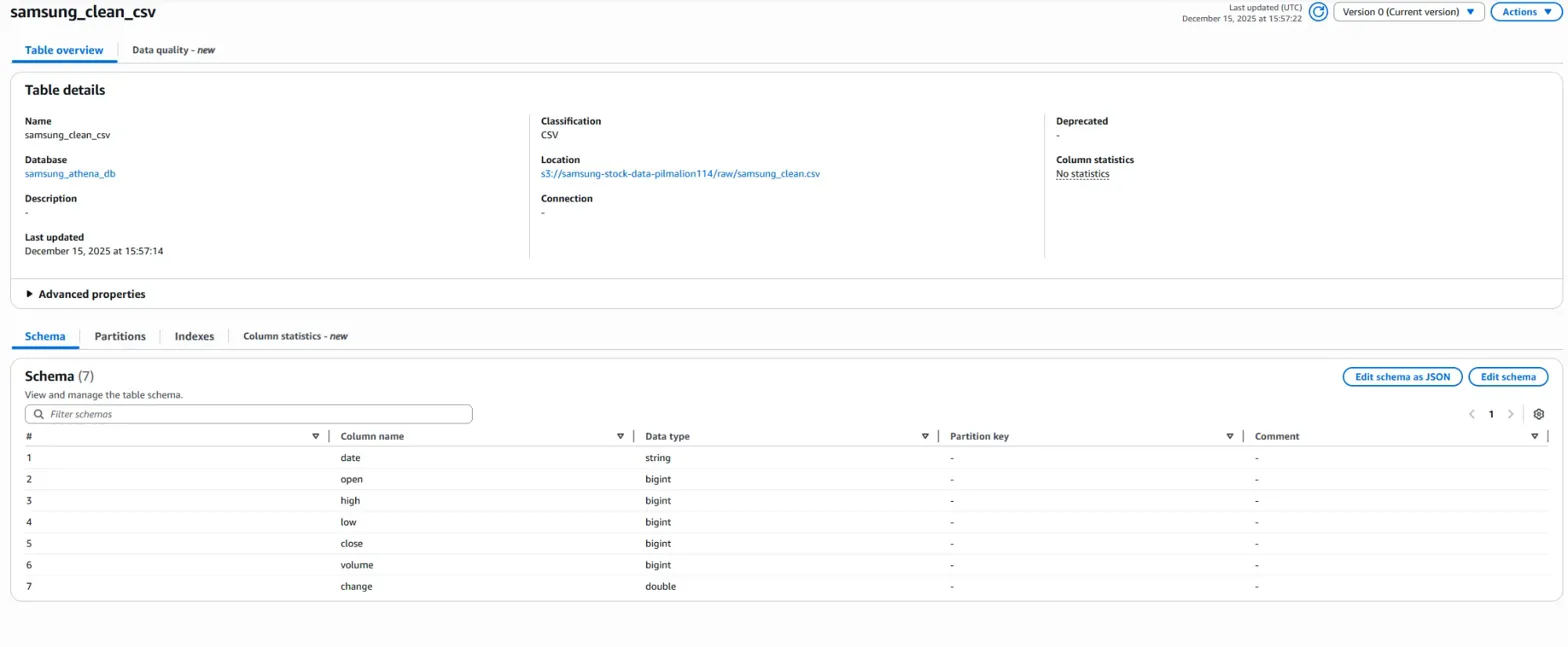
Task: Select the 'open' column name cell
Action: coord(352,479)
